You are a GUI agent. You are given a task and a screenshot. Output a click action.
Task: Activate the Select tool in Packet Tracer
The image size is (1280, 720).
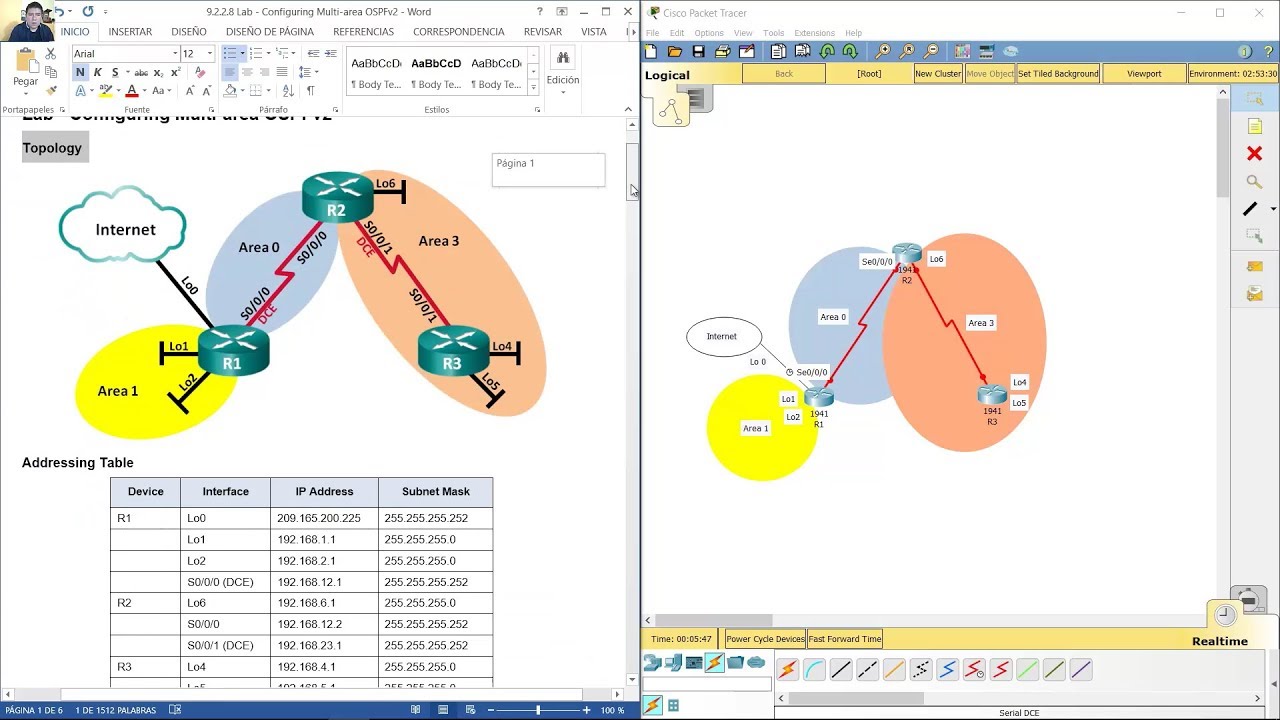[1254, 98]
